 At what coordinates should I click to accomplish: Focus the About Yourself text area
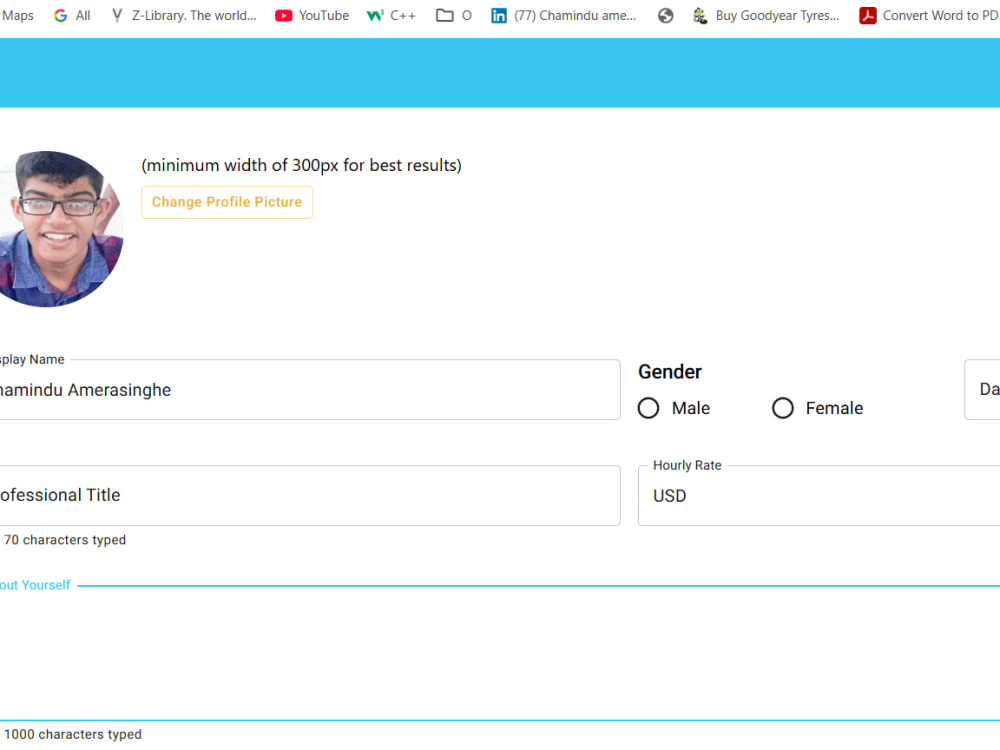(500, 653)
